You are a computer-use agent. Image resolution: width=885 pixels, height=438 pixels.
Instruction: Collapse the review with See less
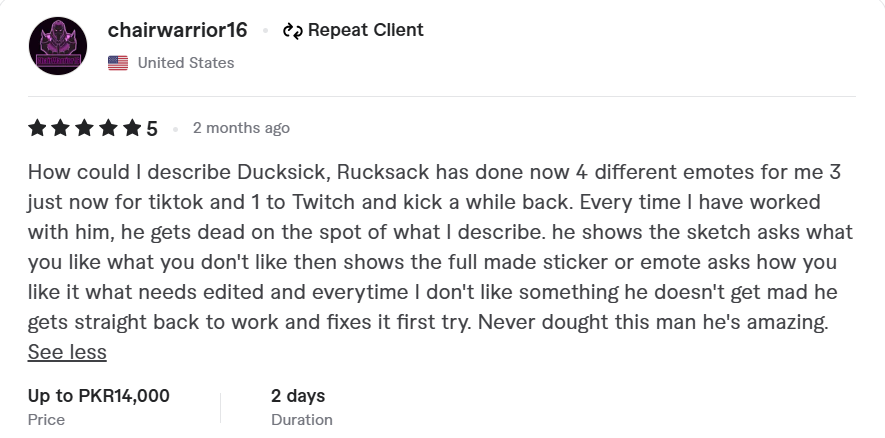pos(67,352)
